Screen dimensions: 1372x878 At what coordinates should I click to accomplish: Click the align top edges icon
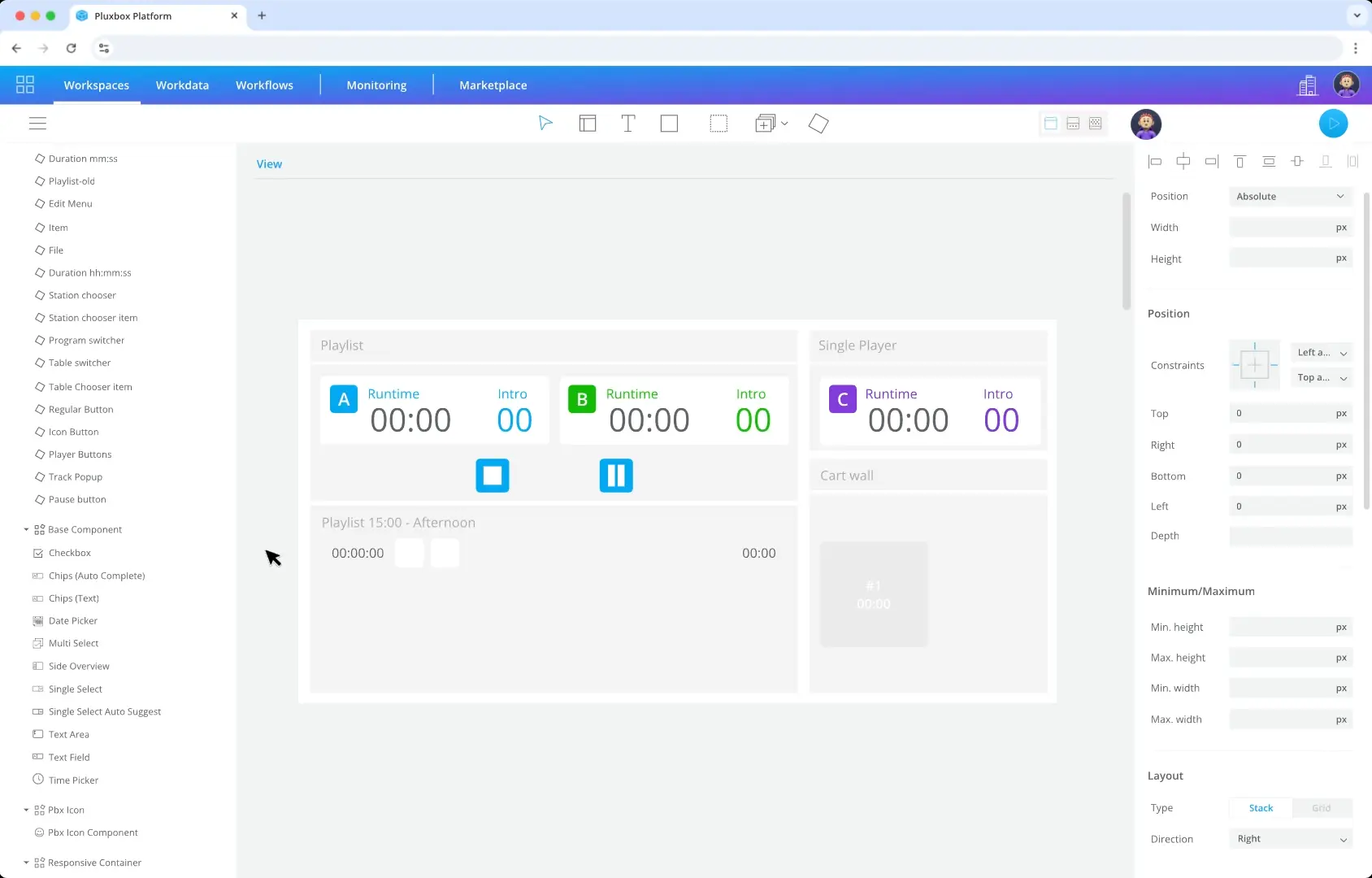tap(1240, 162)
